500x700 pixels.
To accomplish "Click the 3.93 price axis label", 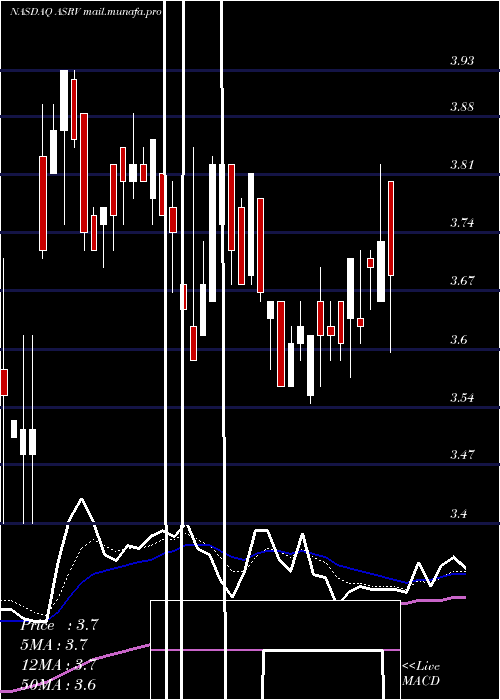I will 462,61.
